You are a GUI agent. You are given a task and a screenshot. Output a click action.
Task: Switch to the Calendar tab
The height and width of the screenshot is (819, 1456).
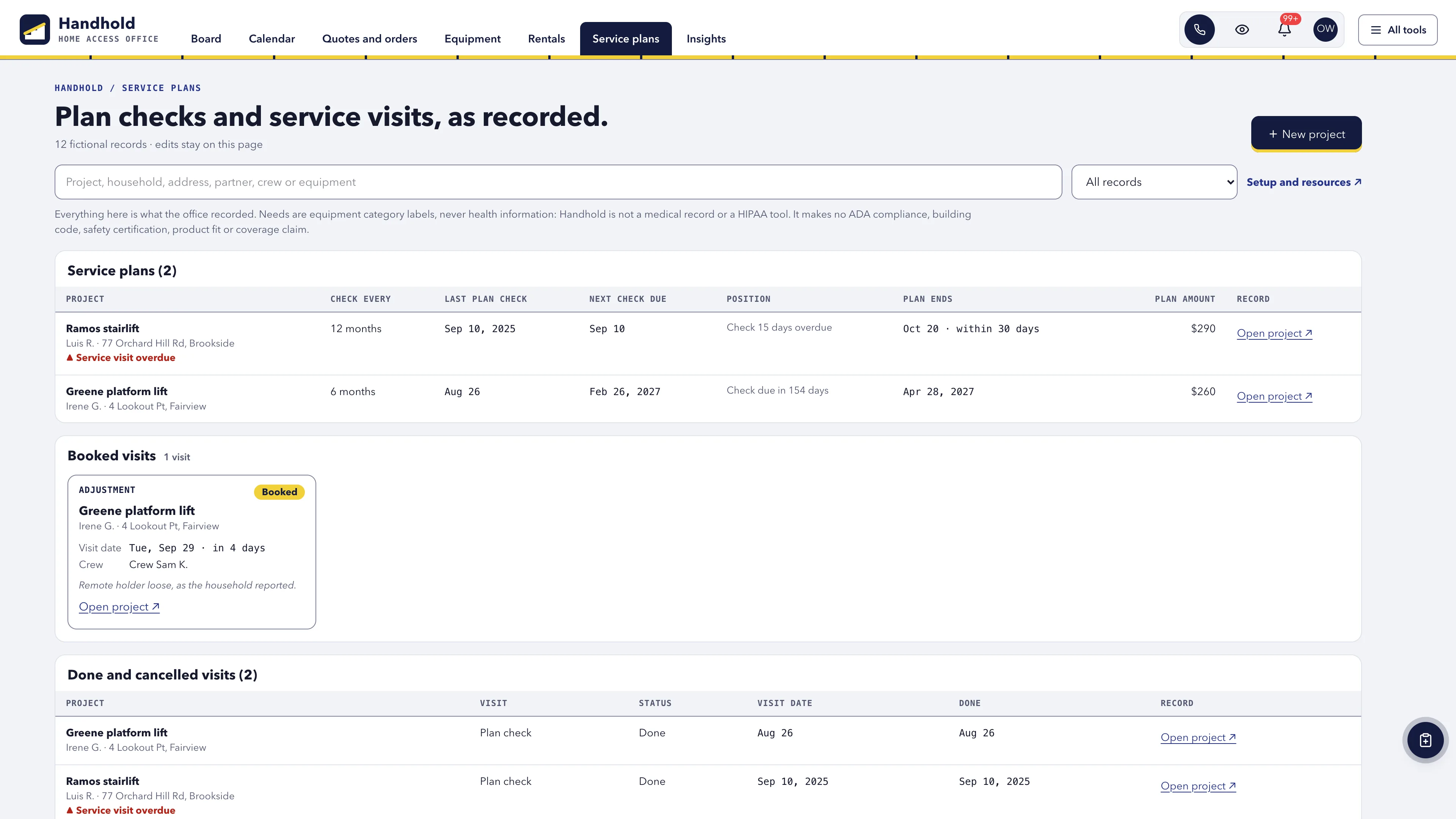tap(272, 38)
